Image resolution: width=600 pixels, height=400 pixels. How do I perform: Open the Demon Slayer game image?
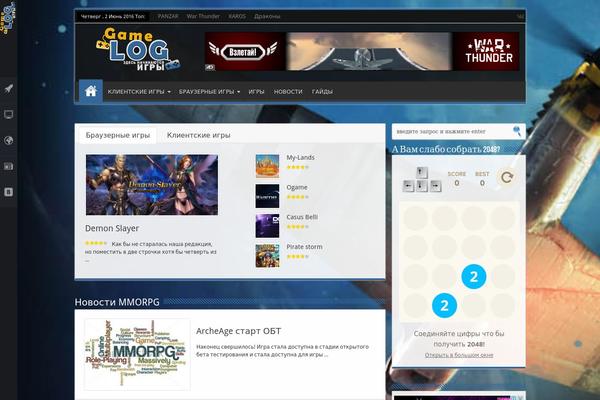[152, 185]
